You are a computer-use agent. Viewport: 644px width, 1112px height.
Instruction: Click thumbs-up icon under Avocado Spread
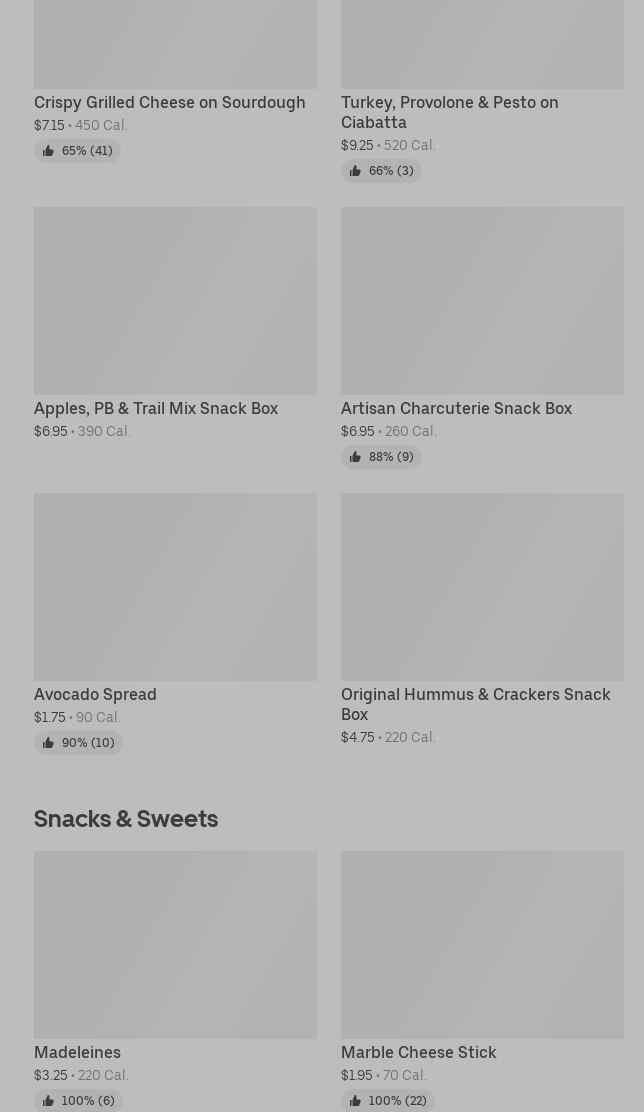48,743
